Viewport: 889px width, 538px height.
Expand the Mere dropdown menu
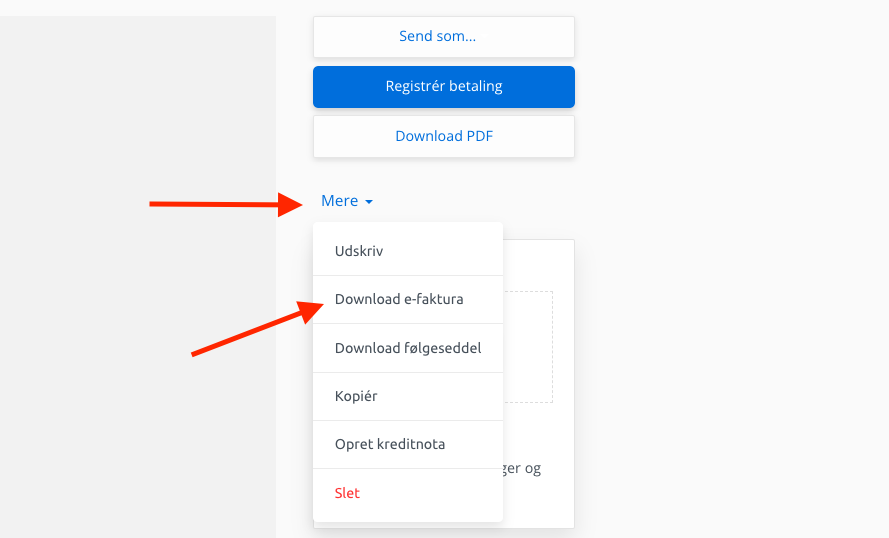coord(346,201)
